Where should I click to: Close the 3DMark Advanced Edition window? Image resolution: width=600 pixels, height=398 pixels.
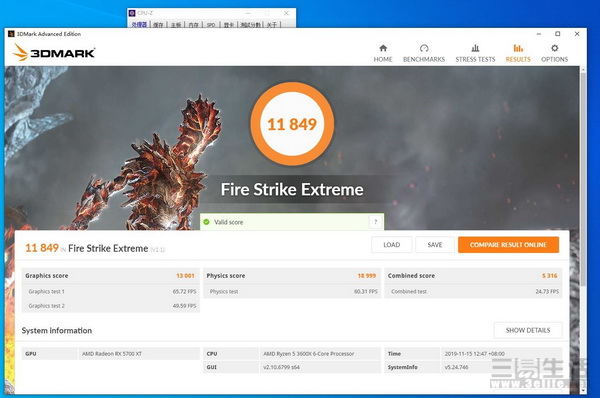[577, 34]
